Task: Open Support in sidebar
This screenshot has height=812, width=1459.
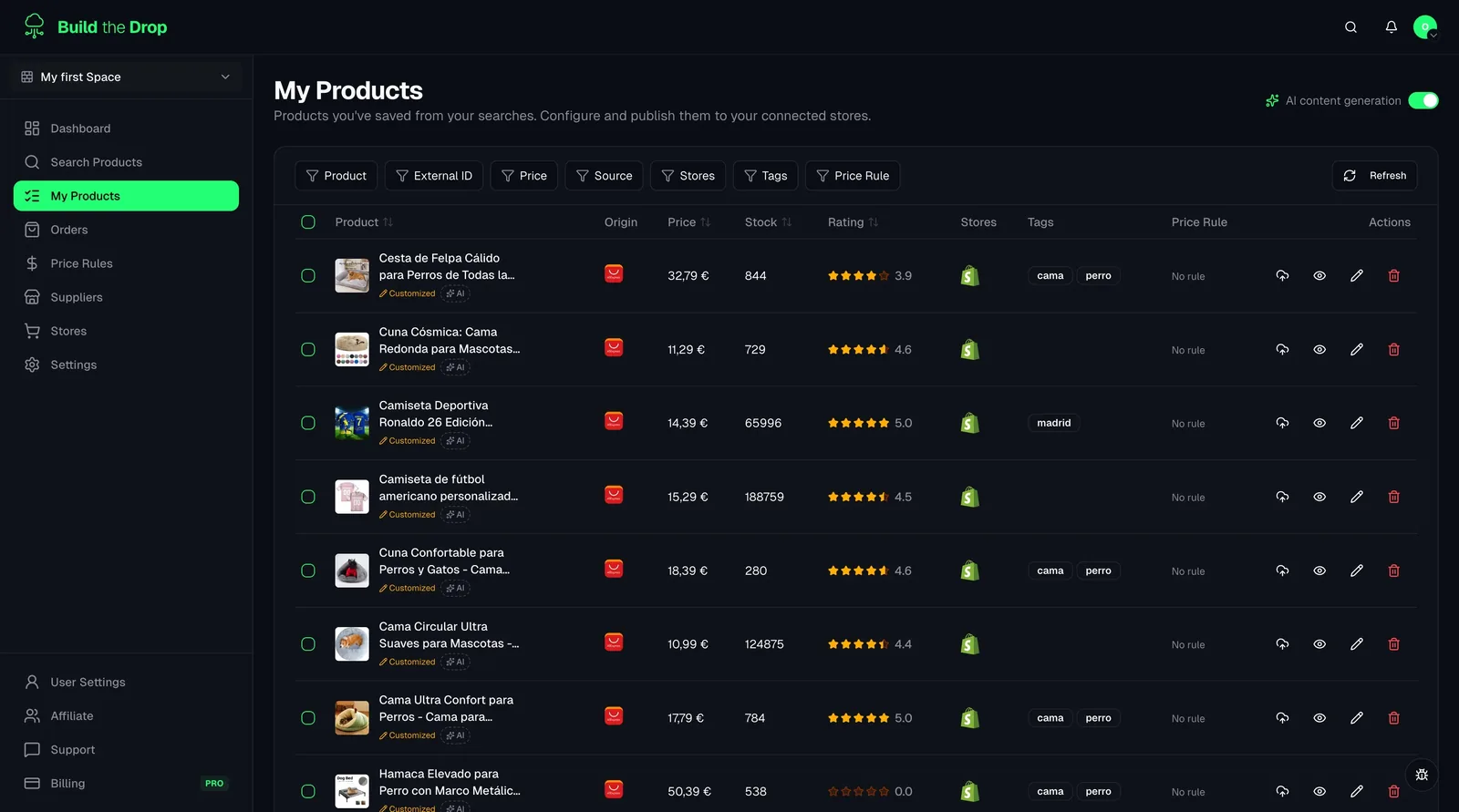Action: pos(126,749)
